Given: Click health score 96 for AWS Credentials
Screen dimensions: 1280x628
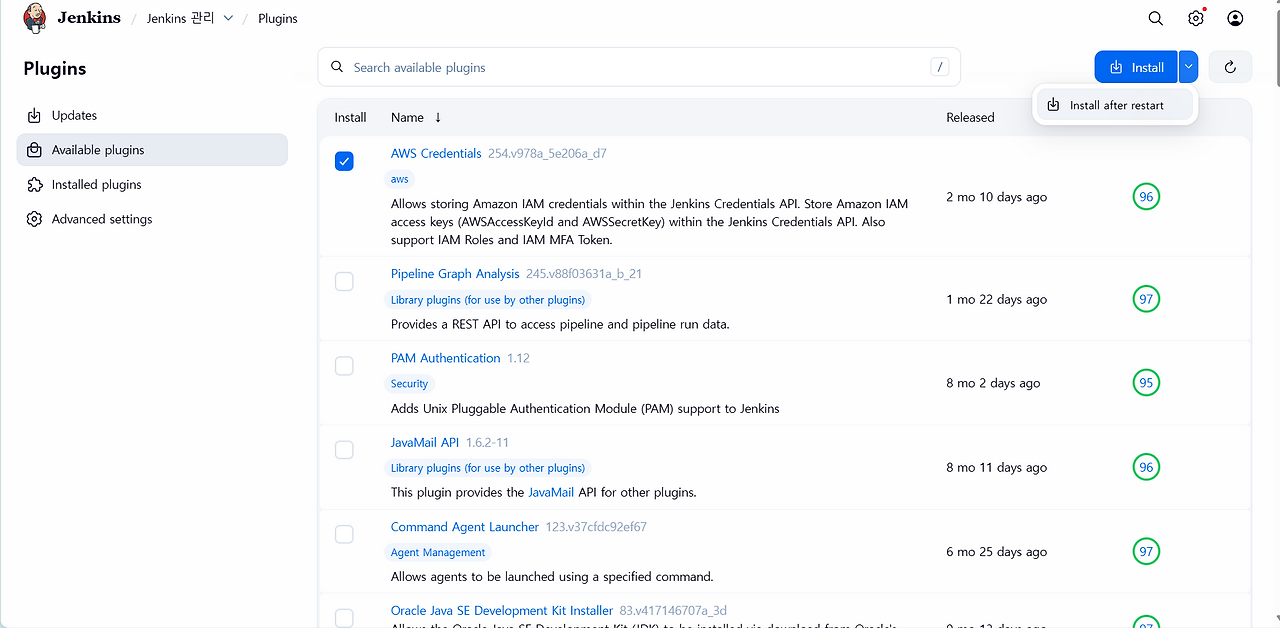Looking at the screenshot, I should tap(1146, 197).
